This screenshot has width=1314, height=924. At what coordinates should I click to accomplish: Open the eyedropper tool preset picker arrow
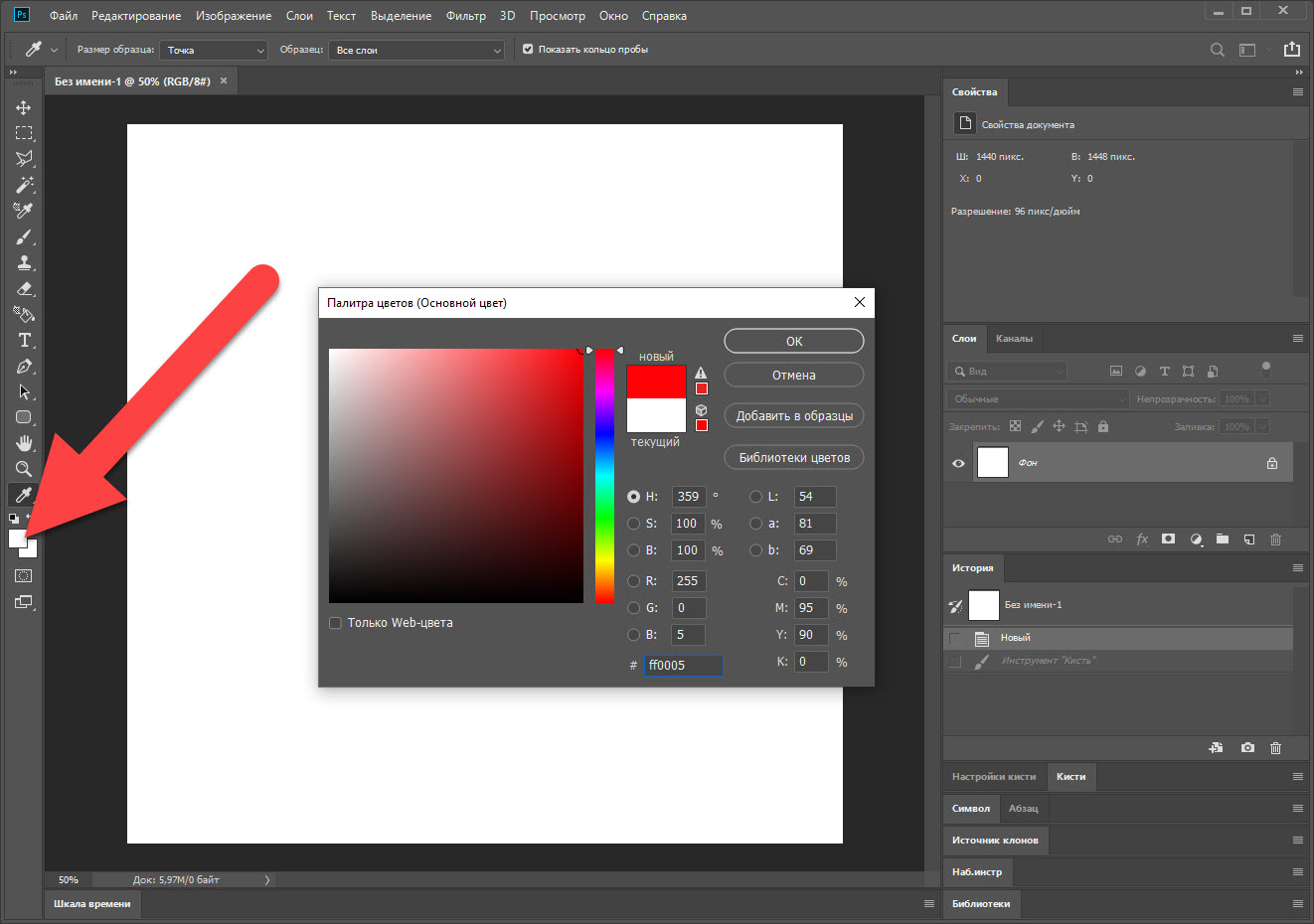pos(55,50)
